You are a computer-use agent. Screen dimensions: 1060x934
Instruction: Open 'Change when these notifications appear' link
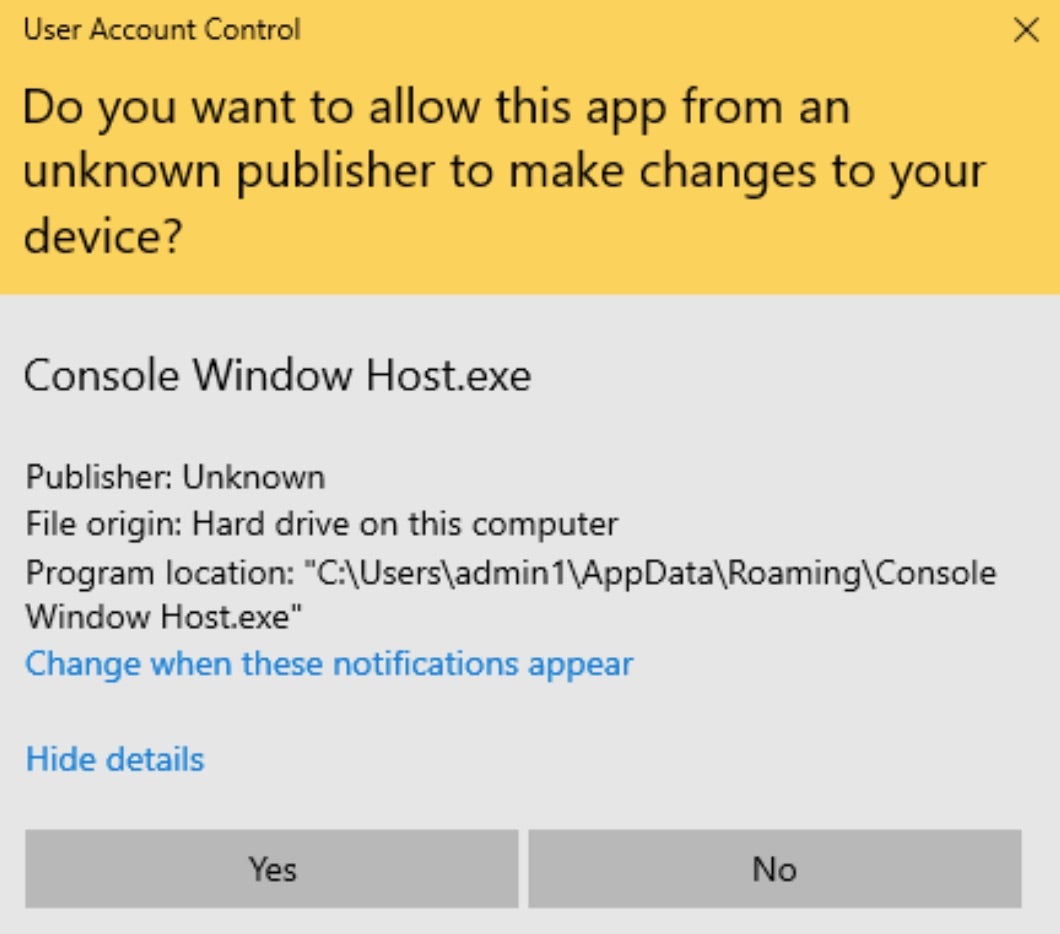point(329,664)
